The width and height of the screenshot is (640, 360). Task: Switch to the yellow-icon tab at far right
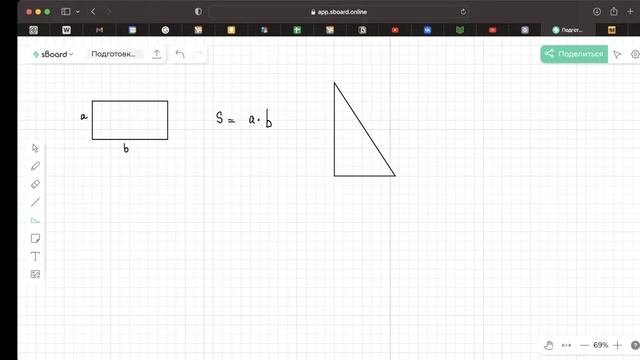pos(612,30)
